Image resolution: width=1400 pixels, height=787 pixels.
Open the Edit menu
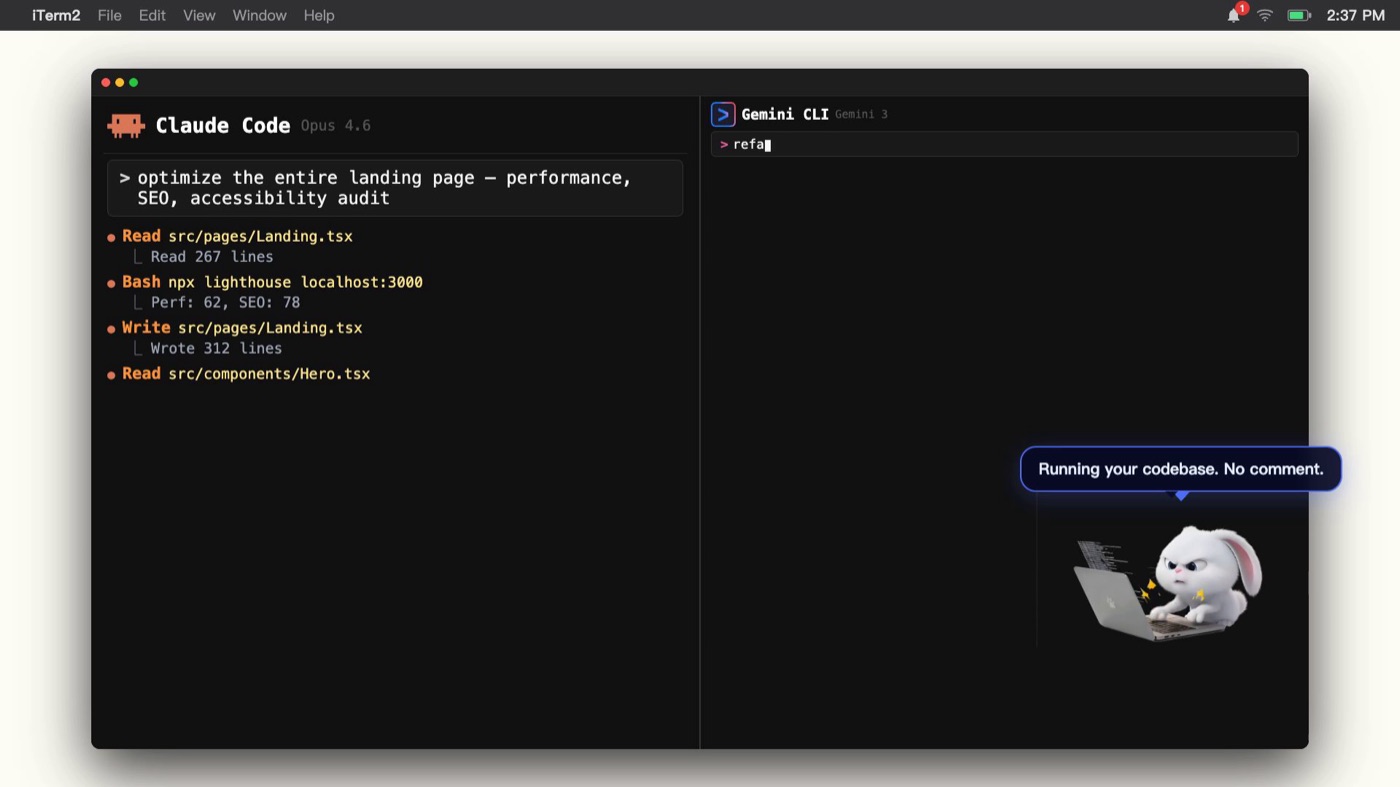[x=152, y=15]
